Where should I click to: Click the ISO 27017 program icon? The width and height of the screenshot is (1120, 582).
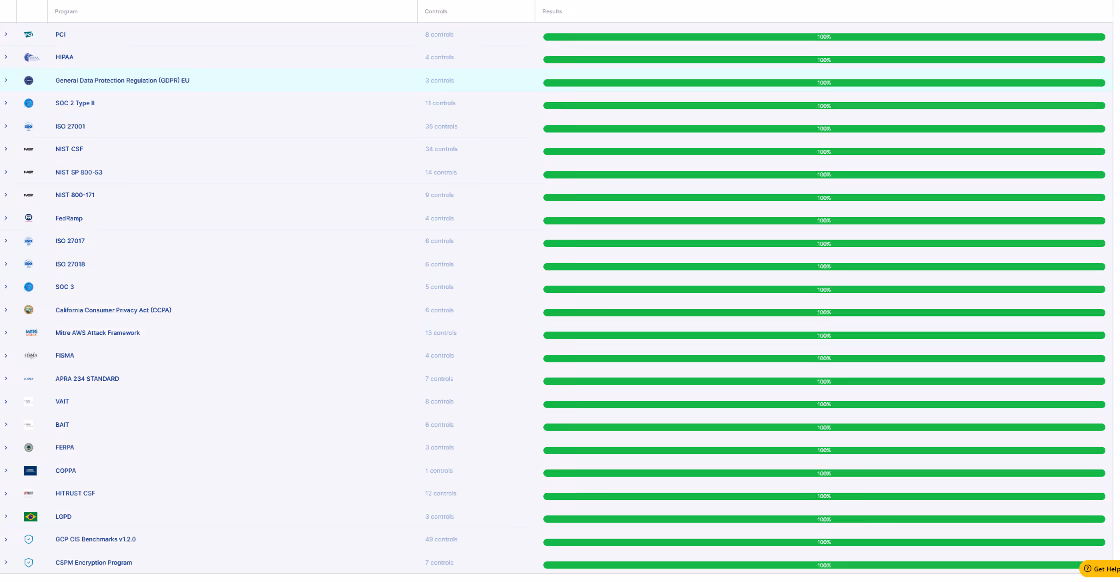click(29, 241)
